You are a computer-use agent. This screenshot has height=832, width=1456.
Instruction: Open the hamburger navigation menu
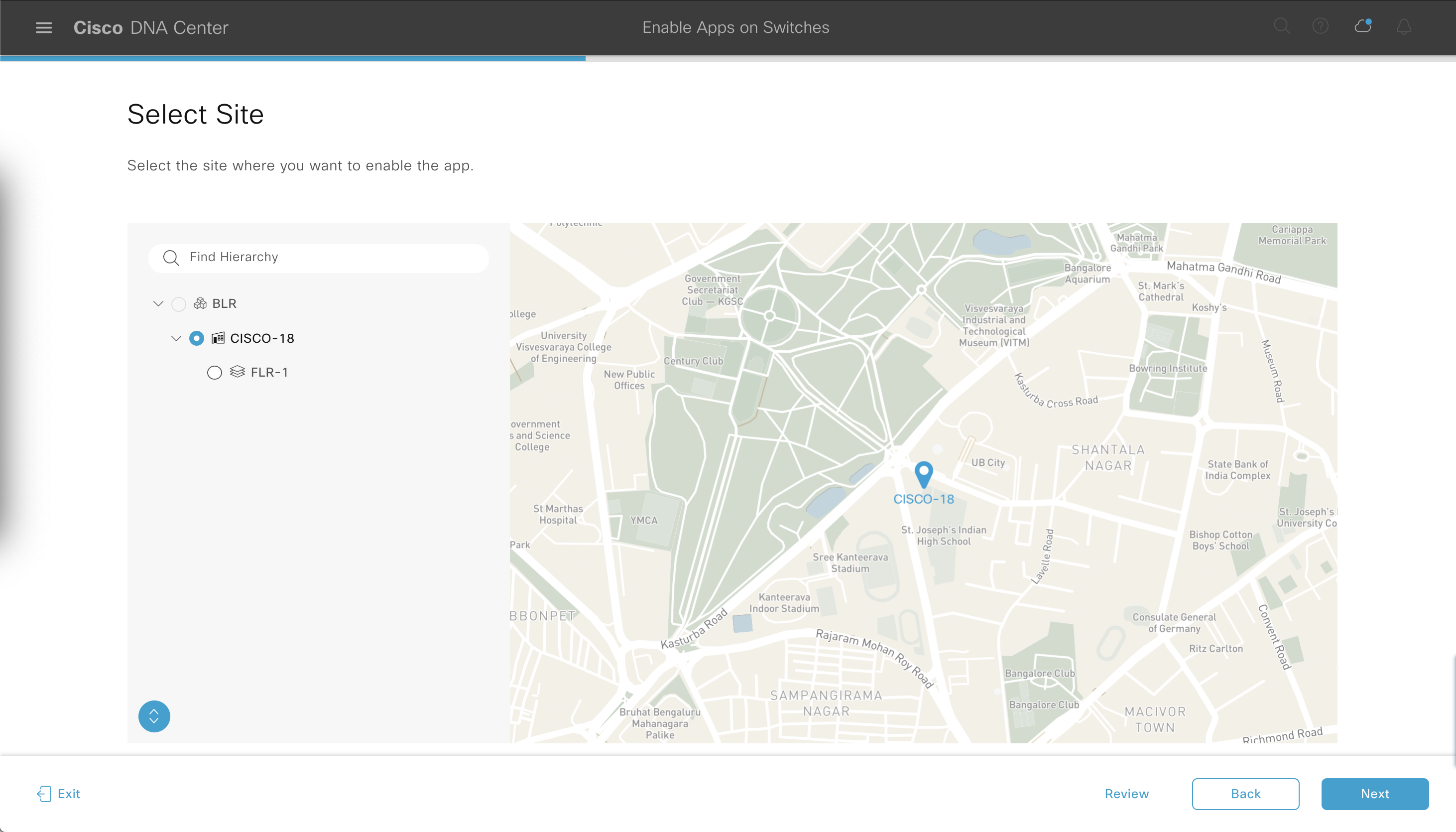[x=43, y=27]
